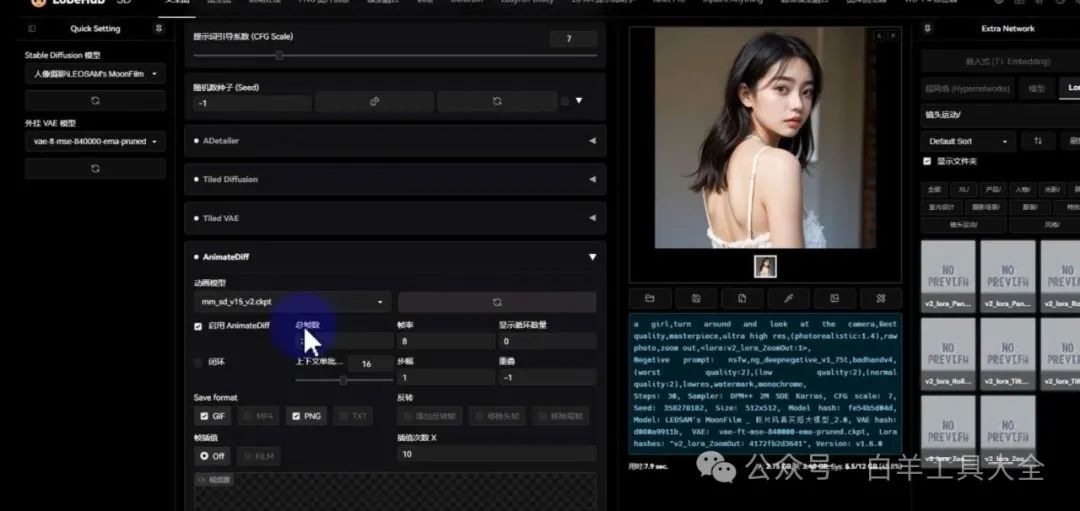Click the 显示循环数量 field showing 0
The width and height of the screenshot is (1080, 511).
point(548,340)
